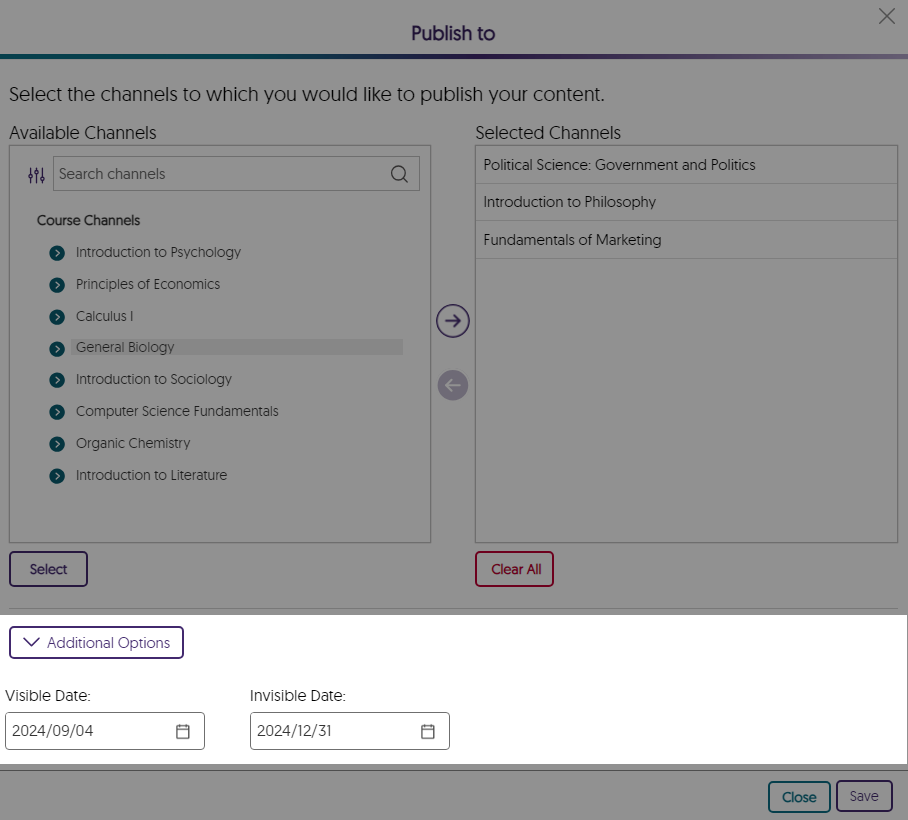Click the left arrow to remove a channel
908x820 pixels.
[x=452, y=385]
